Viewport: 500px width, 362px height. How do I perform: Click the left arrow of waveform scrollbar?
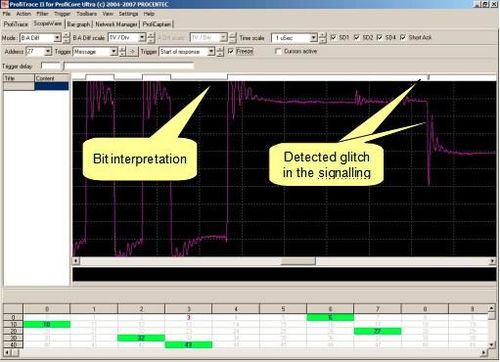(76, 261)
